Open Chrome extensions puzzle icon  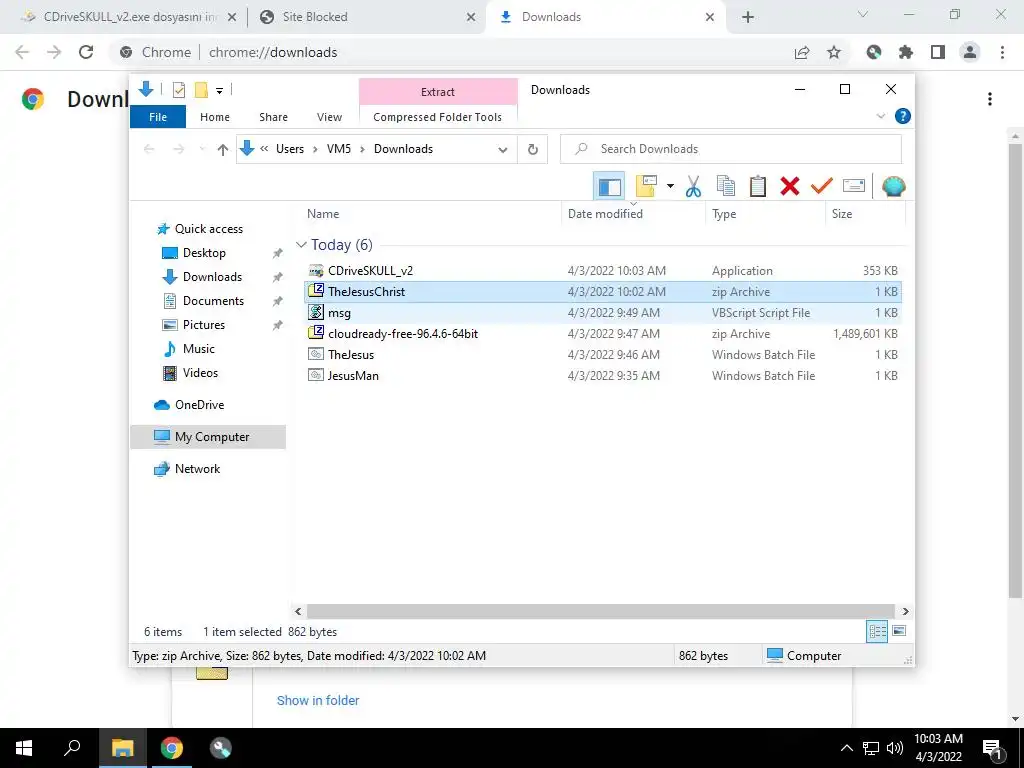pos(906,52)
